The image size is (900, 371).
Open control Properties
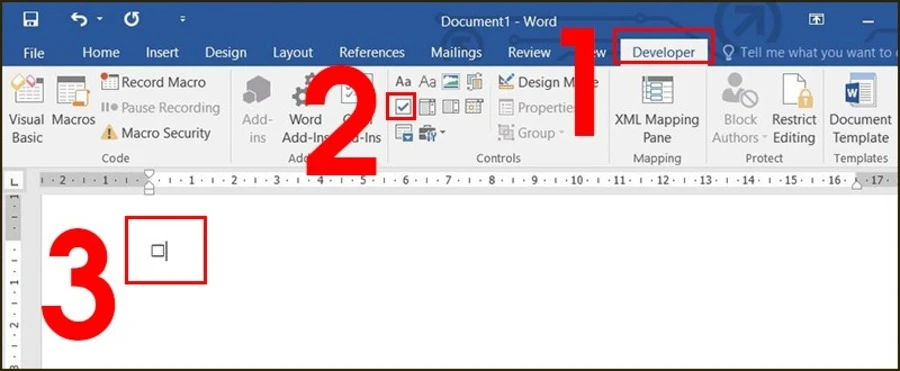pos(538,107)
